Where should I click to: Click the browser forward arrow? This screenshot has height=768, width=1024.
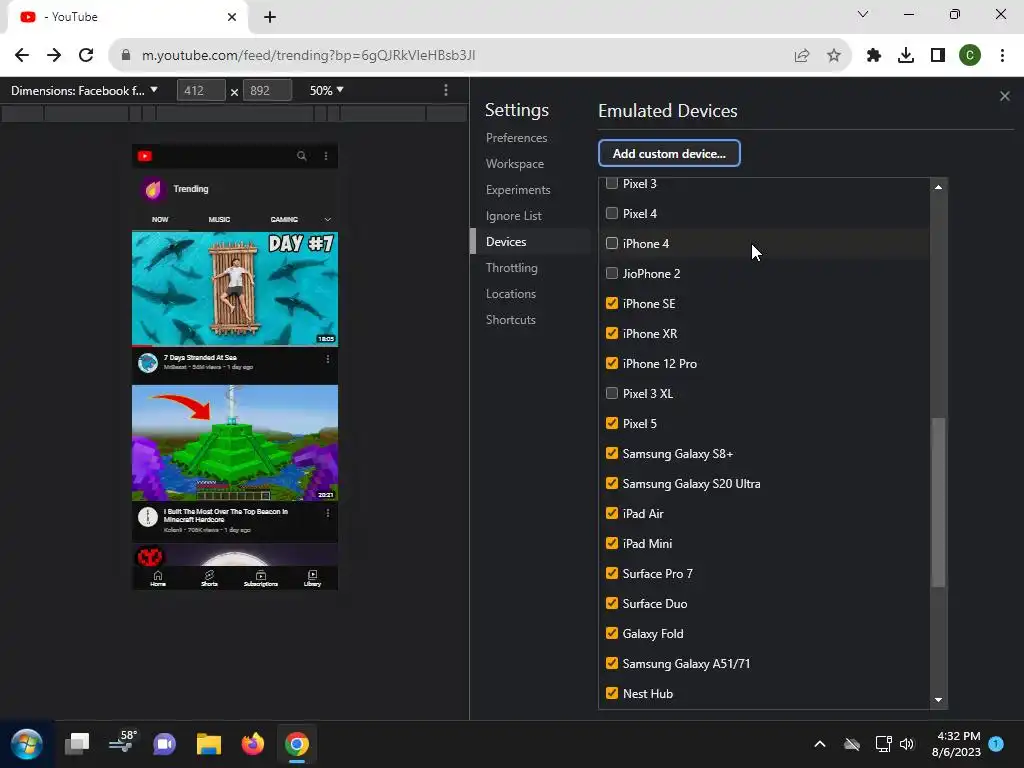pyautogui.click(x=54, y=55)
